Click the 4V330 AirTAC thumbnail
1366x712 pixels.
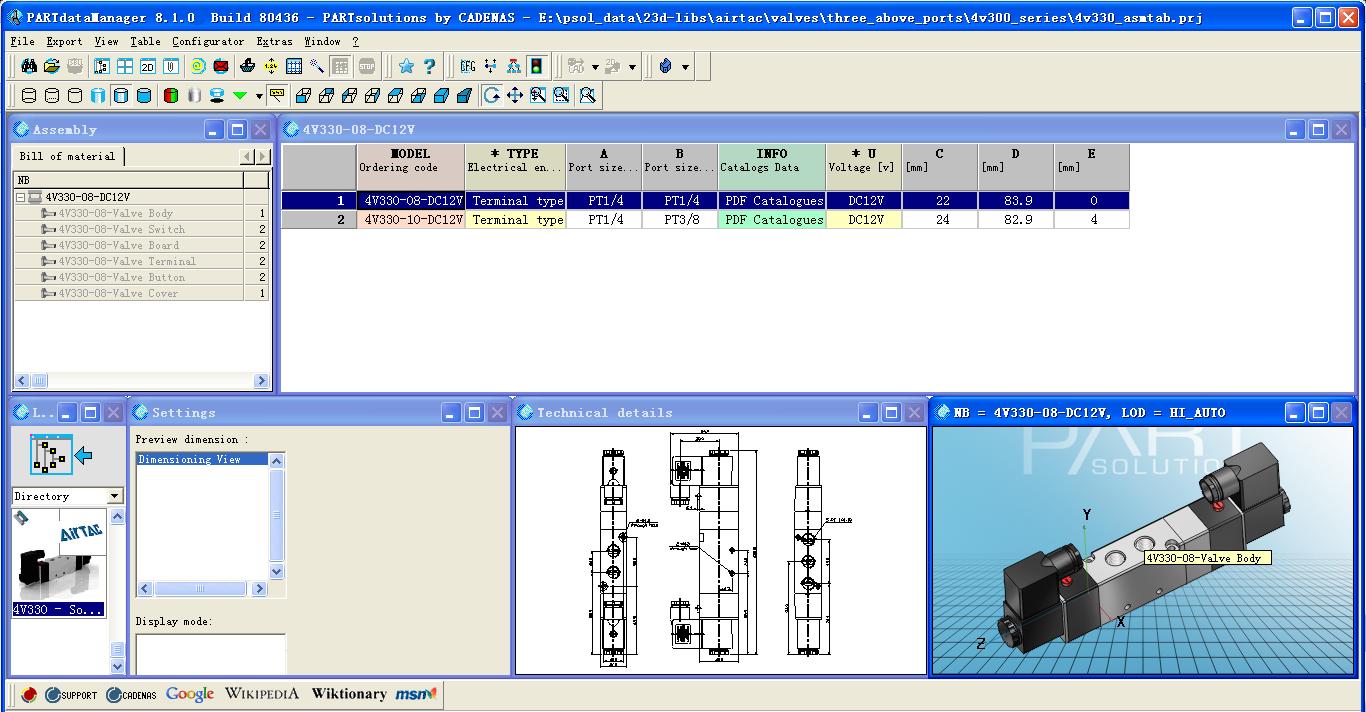pyautogui.click(x=58, y=563)
